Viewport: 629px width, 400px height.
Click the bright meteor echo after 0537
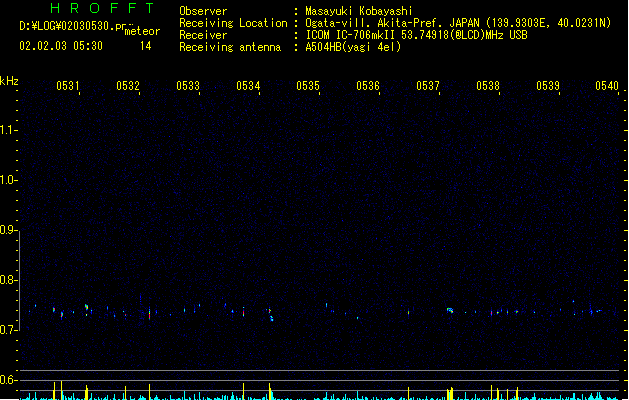[x=450, y=310]
